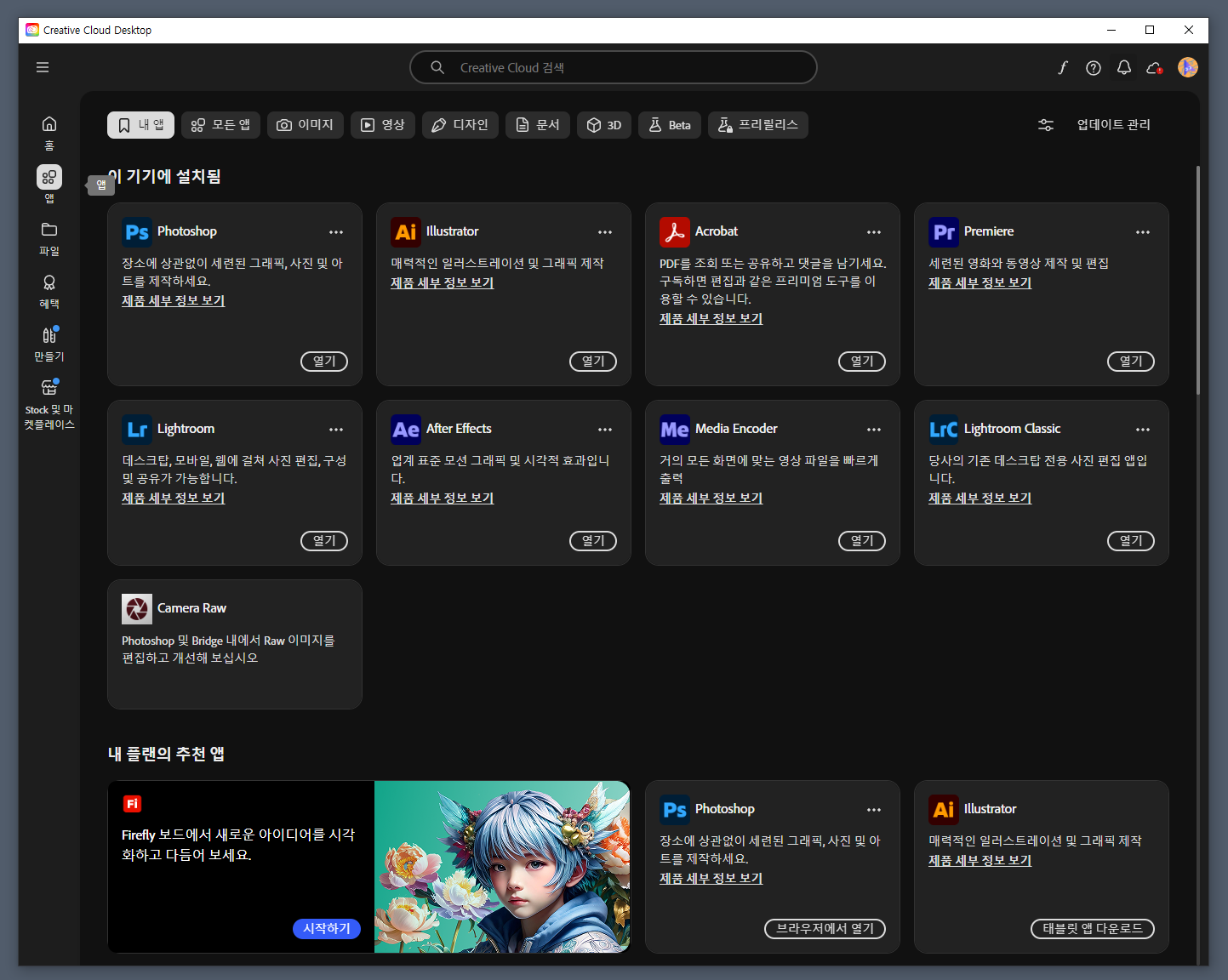Open the user profile avatar
1228x980 pixels.
pyautogui.click(x=1188, y=67)
